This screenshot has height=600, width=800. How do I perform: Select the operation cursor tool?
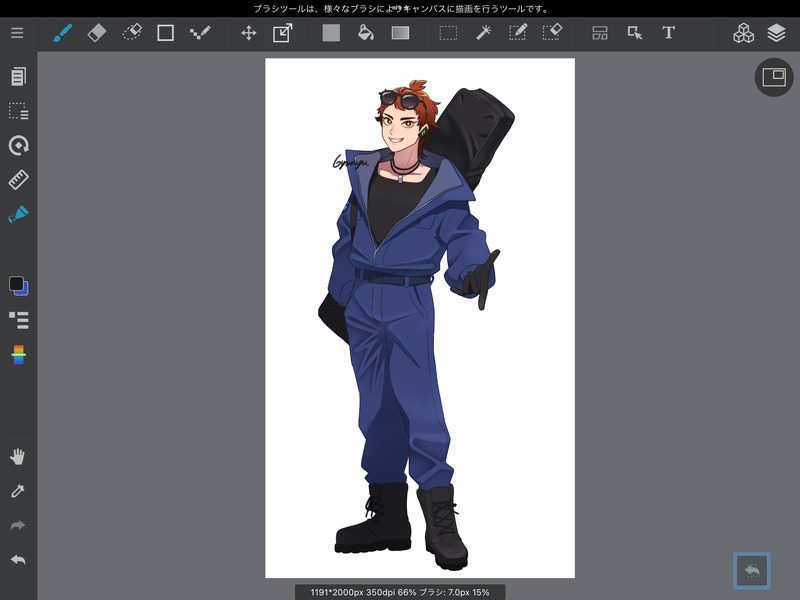pyautogui.click(x=635, y=33)
